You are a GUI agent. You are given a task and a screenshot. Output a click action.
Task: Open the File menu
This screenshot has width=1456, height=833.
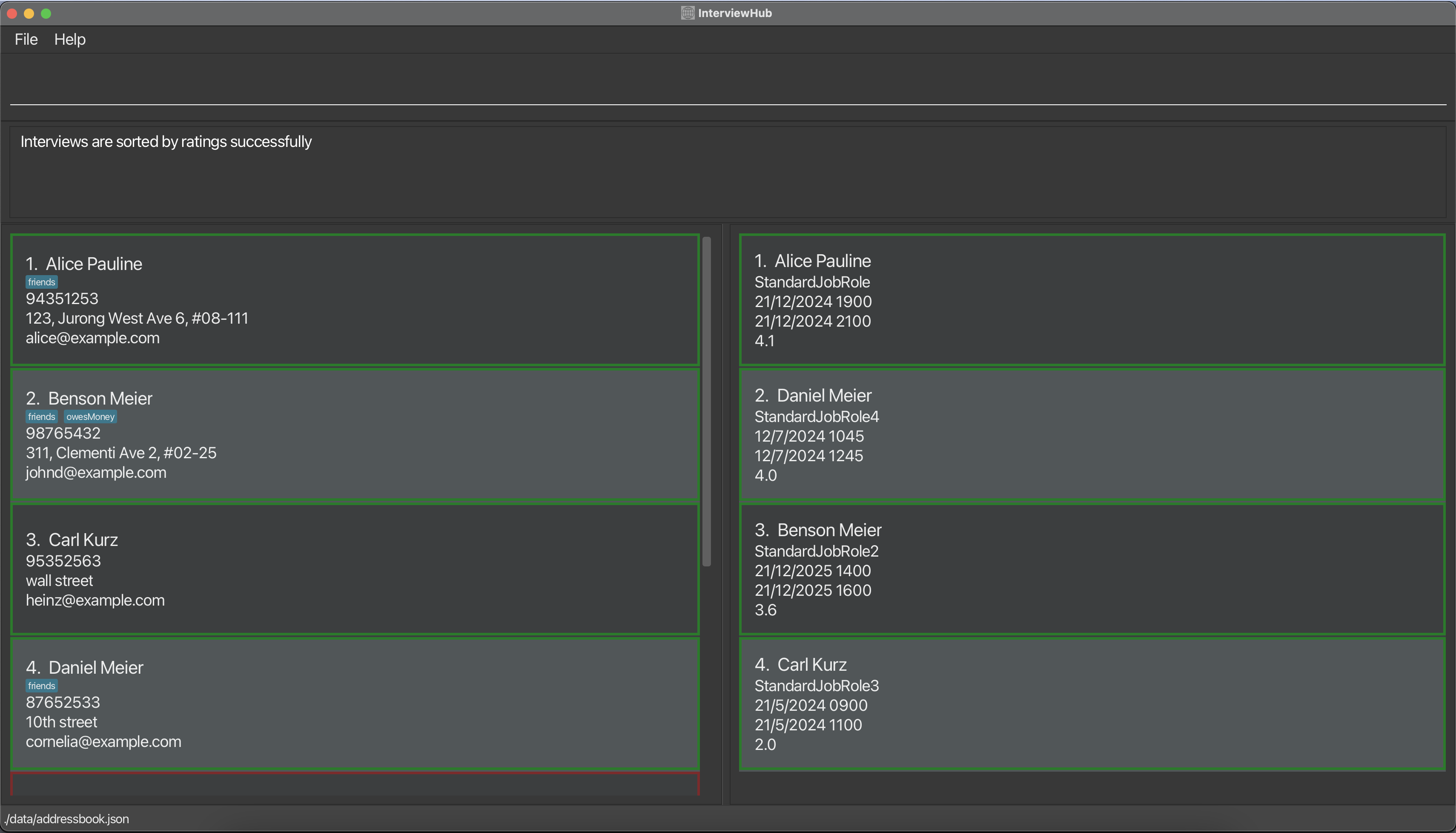(26, 40)
